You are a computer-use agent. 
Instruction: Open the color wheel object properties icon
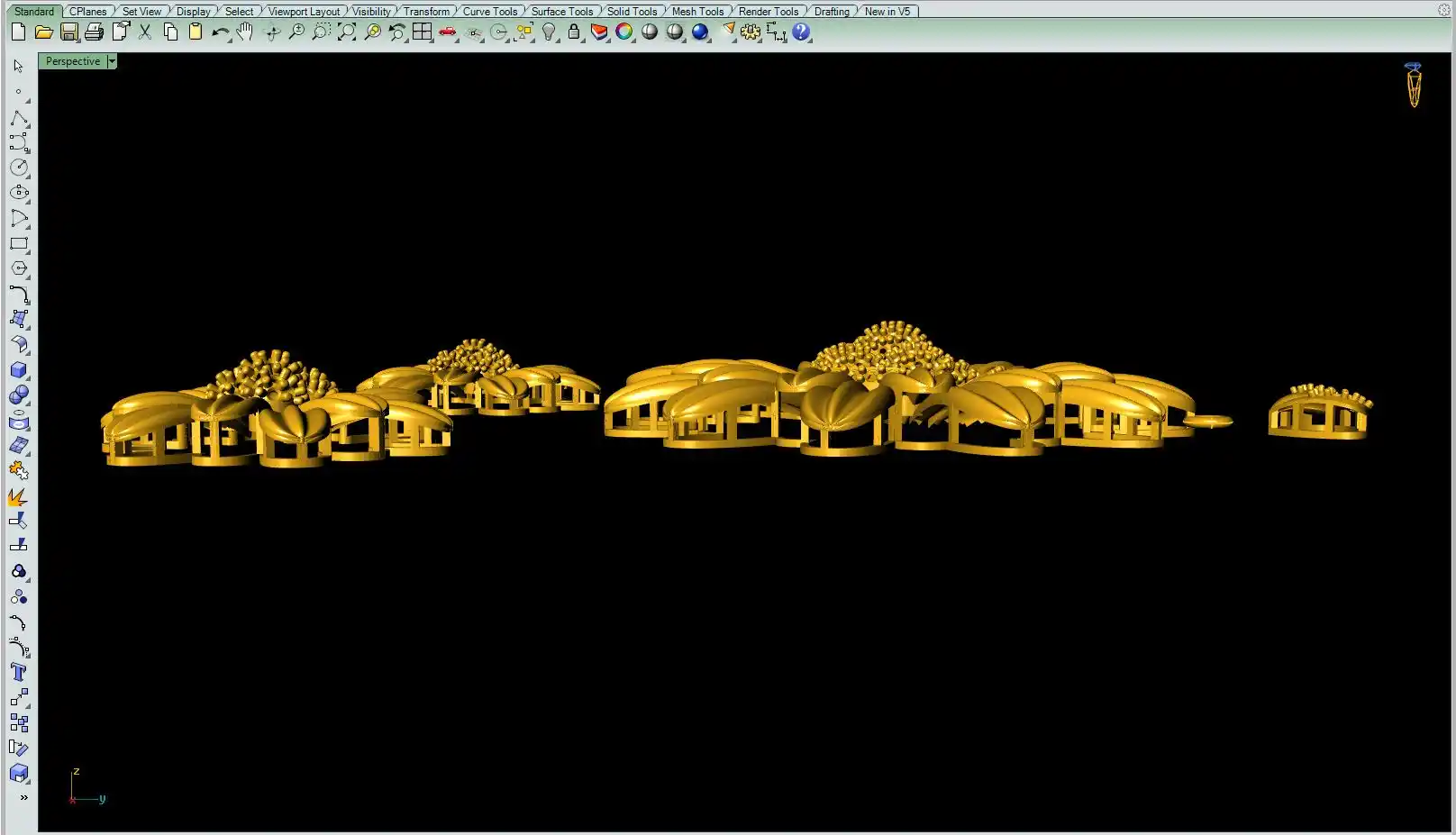click(x=624, y=32)
